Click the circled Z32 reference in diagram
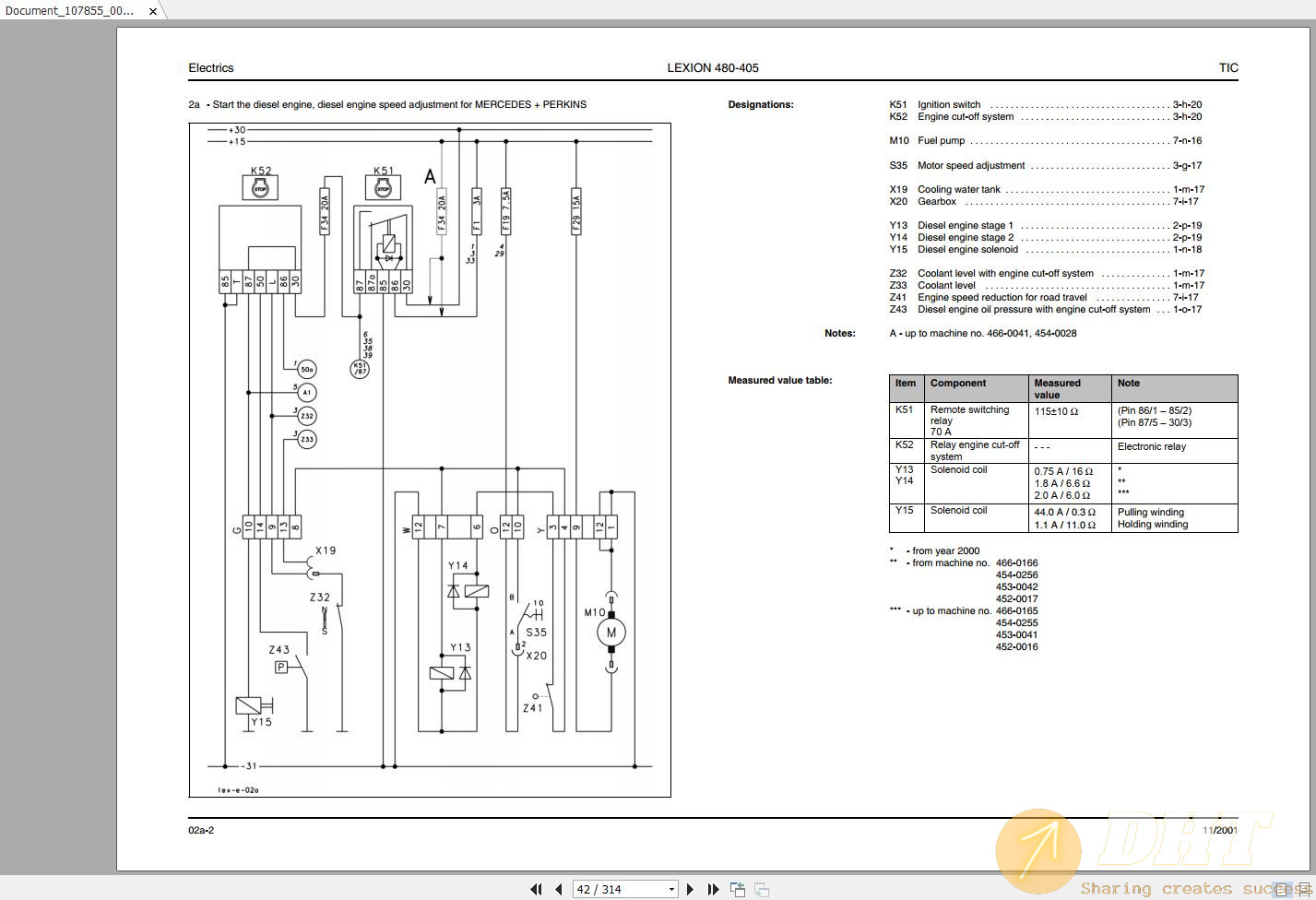 click(307, 417)
